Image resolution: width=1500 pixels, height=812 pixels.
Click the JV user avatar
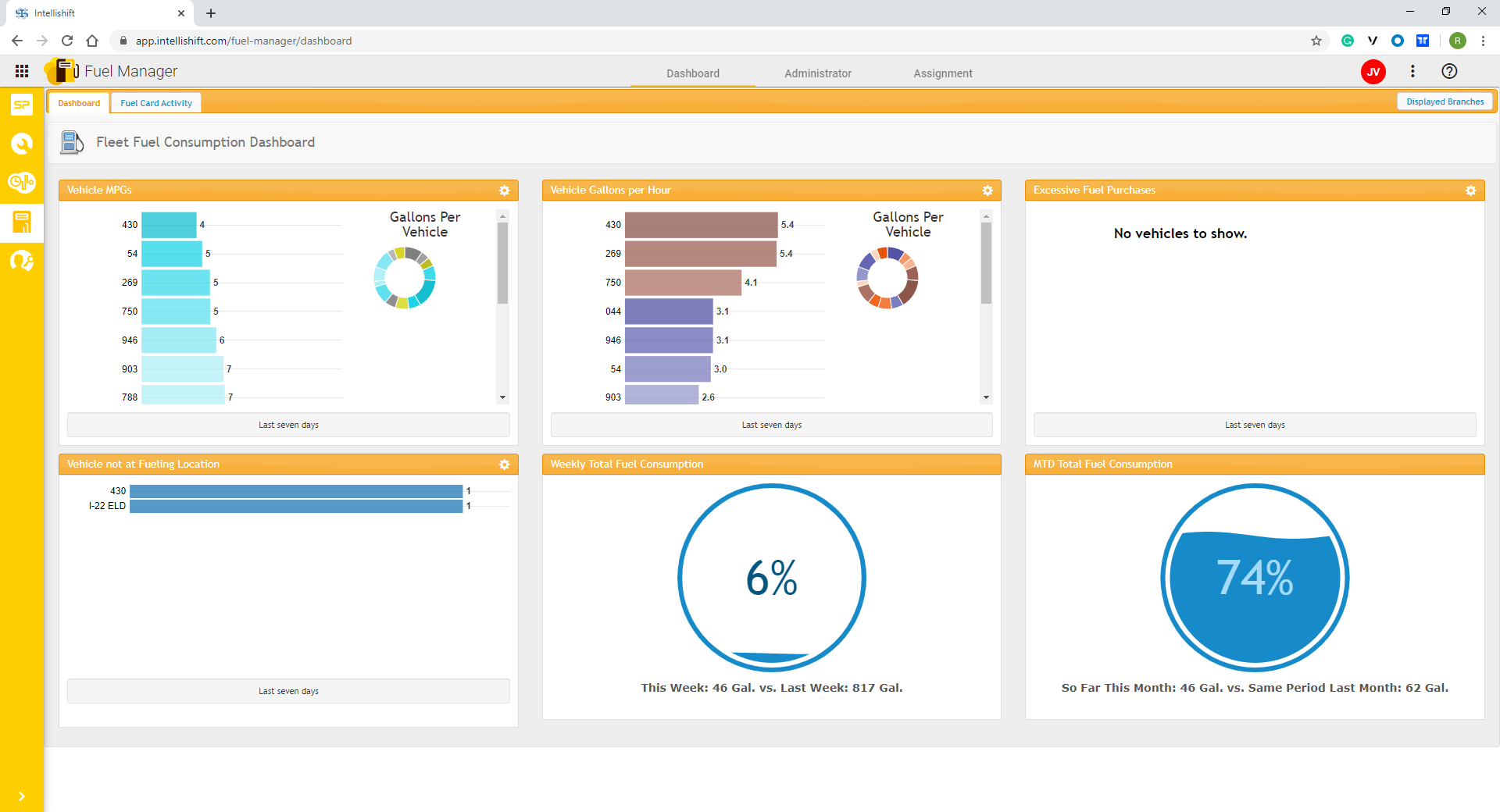click(1373, 72)
